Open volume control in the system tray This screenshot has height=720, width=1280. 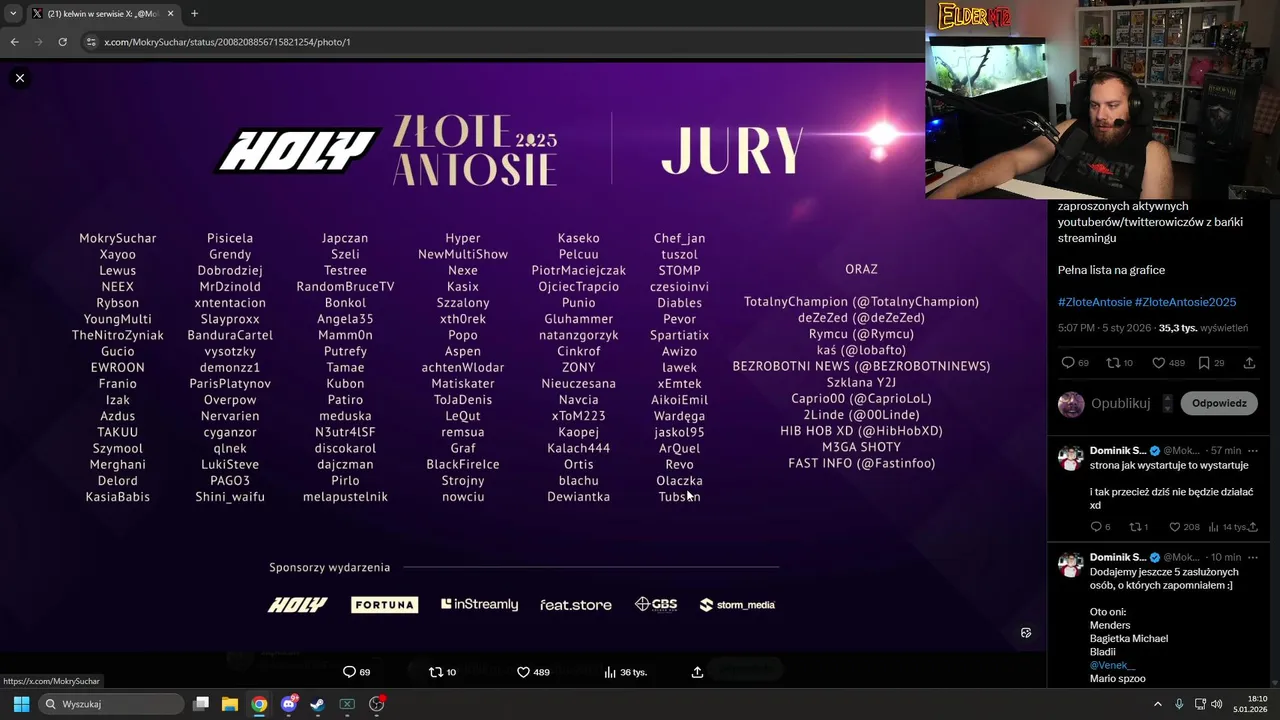click(x=1217, y=704)
